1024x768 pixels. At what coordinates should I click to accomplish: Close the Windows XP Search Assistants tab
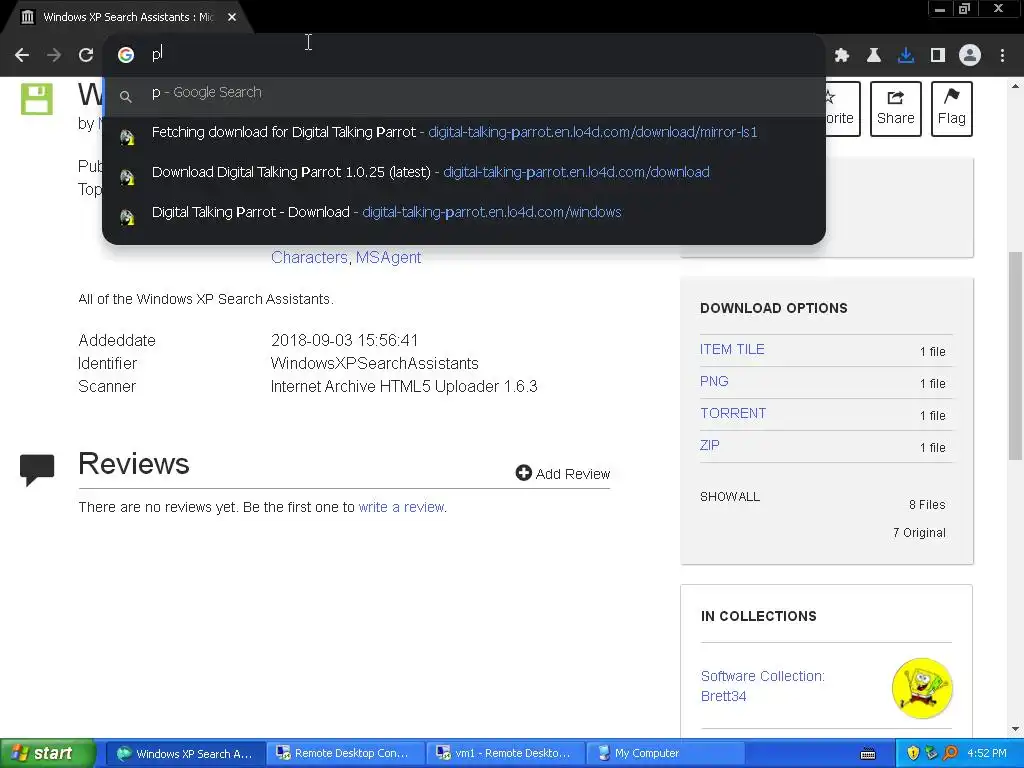(232, 17)
